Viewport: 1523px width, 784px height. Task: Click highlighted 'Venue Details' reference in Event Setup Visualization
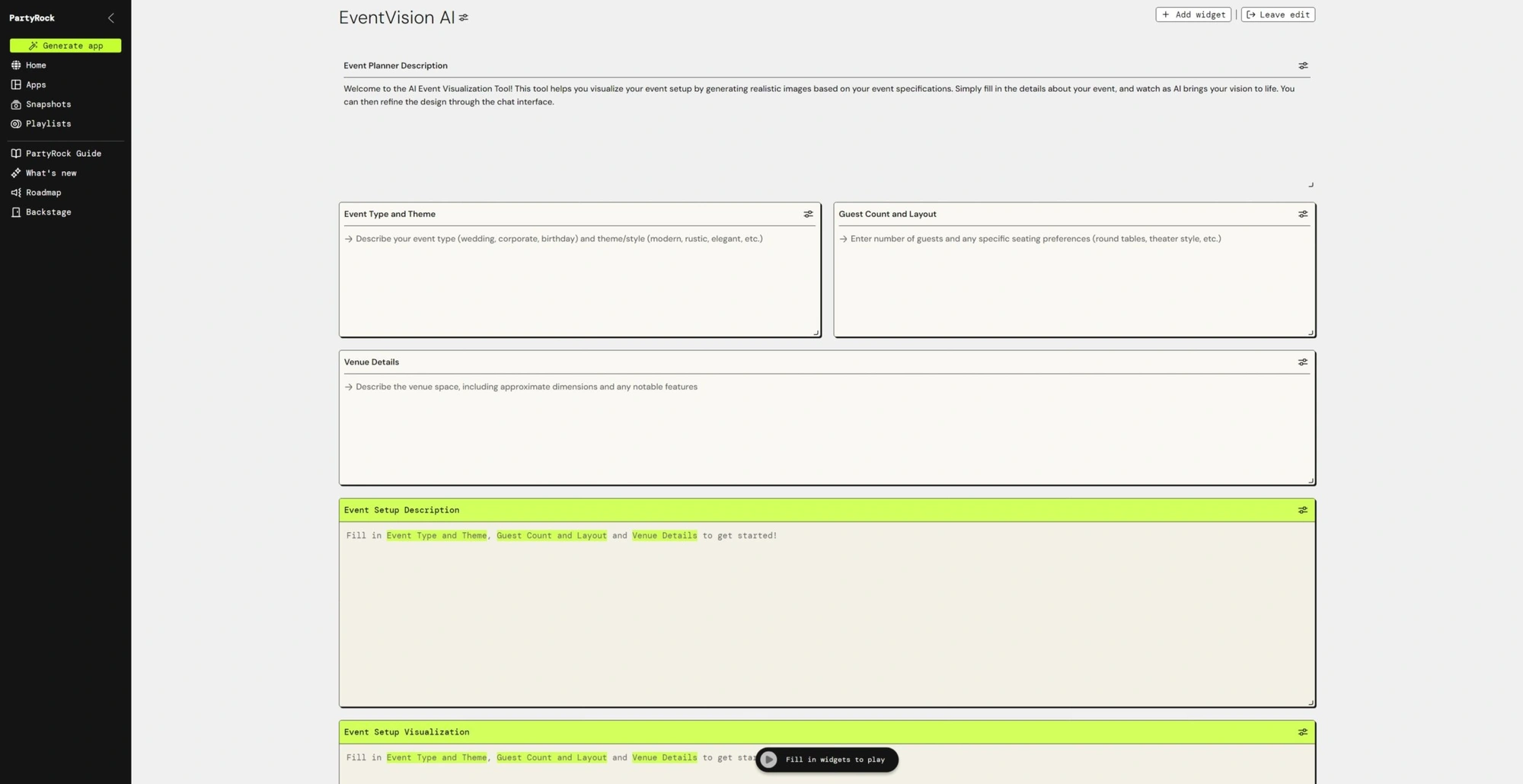point(664,758)
